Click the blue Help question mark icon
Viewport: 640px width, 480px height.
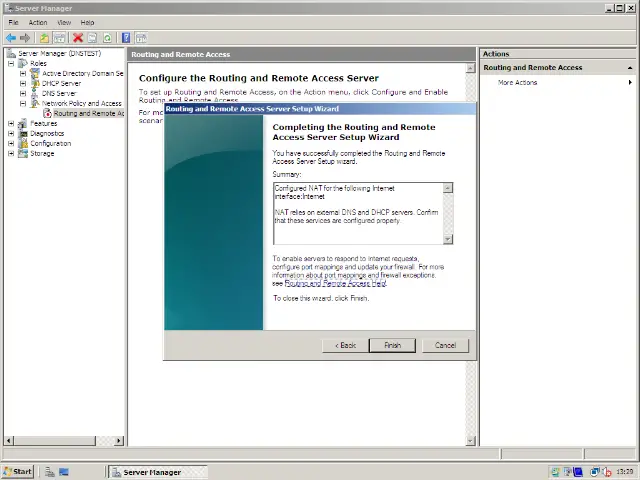click(126, 38)
